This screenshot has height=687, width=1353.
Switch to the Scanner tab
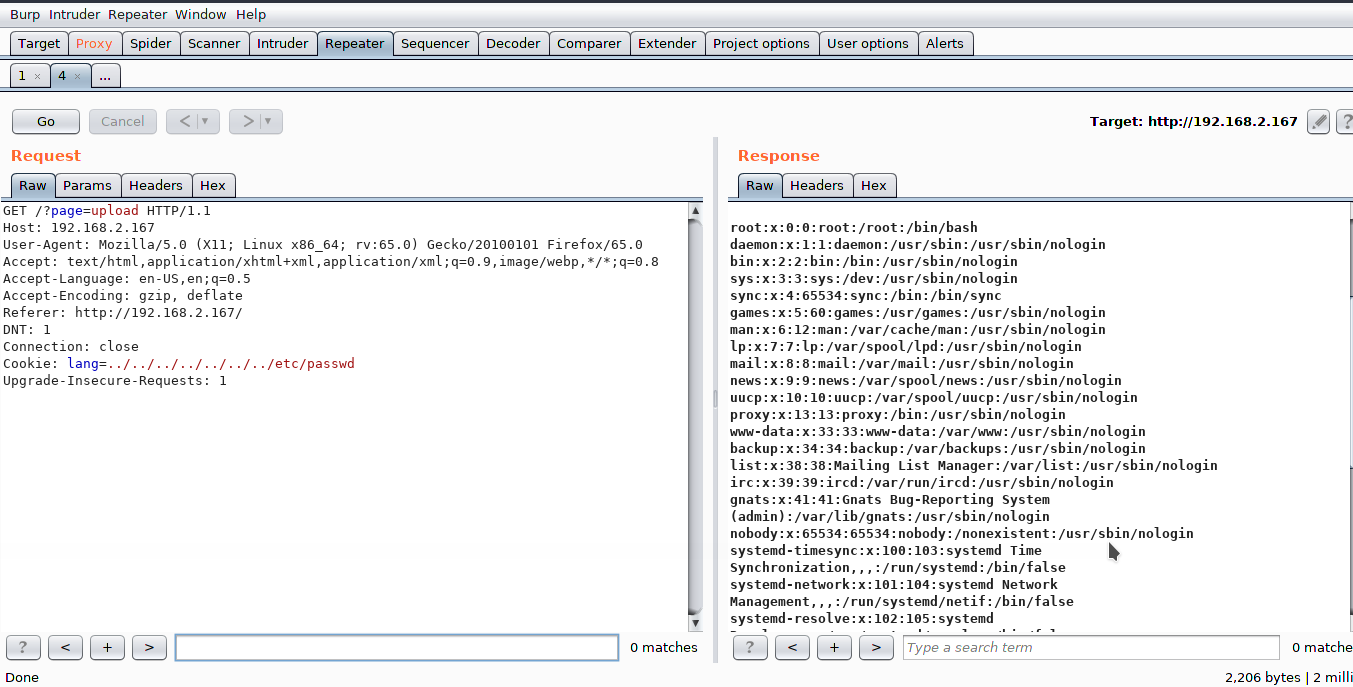point(214,43)
